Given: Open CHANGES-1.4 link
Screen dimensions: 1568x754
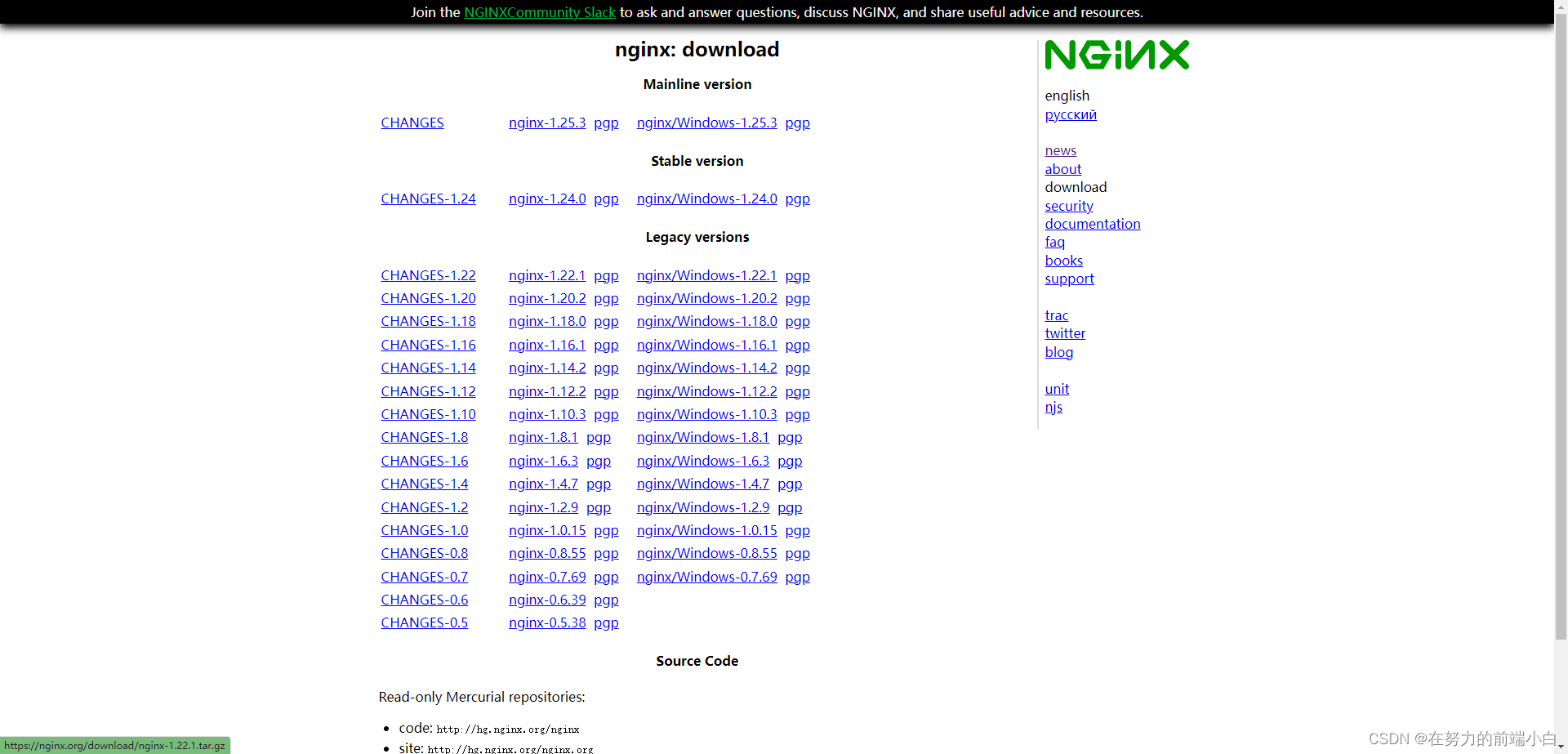Looking at the screenshot, I should 425,484.
